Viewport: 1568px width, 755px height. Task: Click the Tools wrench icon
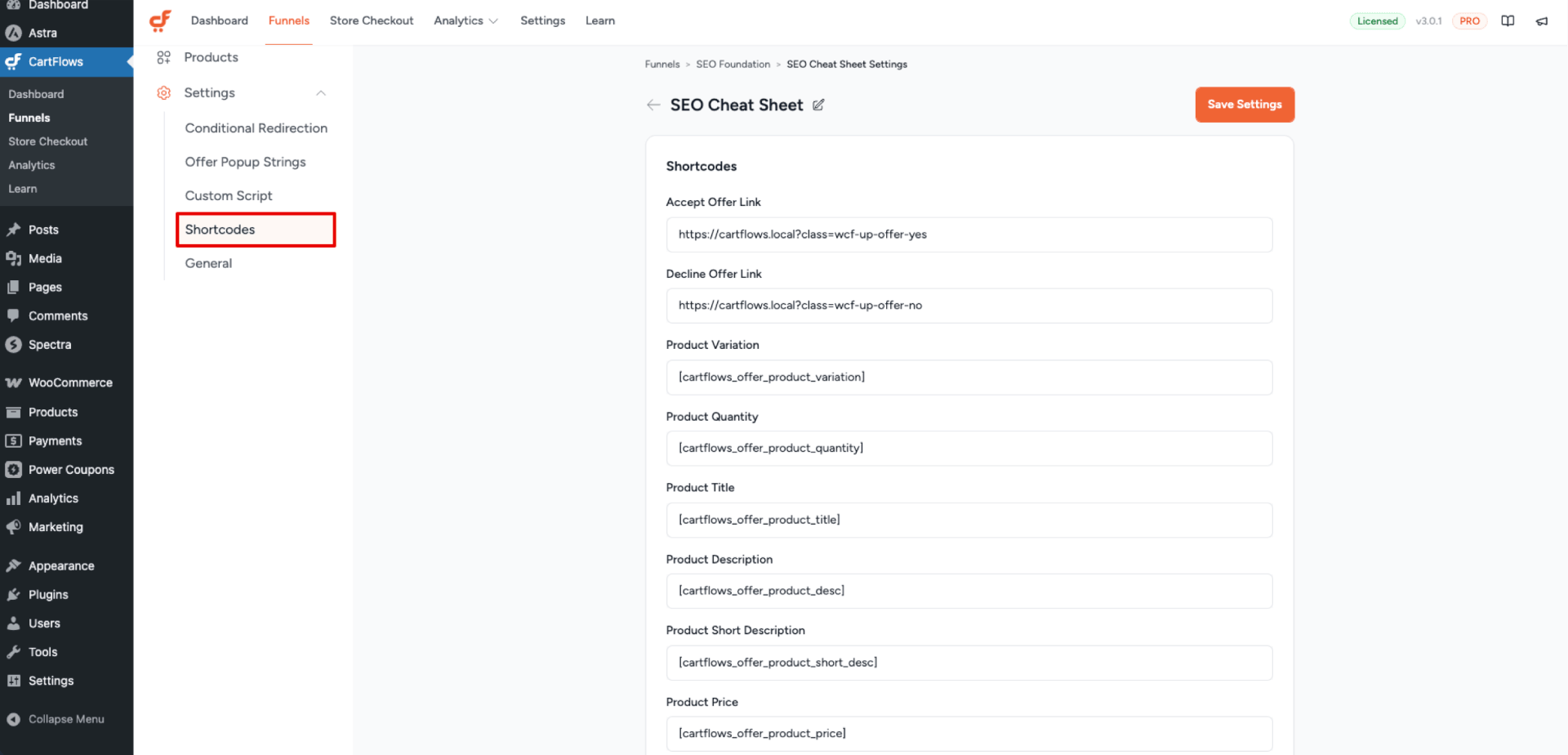pyautogui.click(x=13, y=651)
